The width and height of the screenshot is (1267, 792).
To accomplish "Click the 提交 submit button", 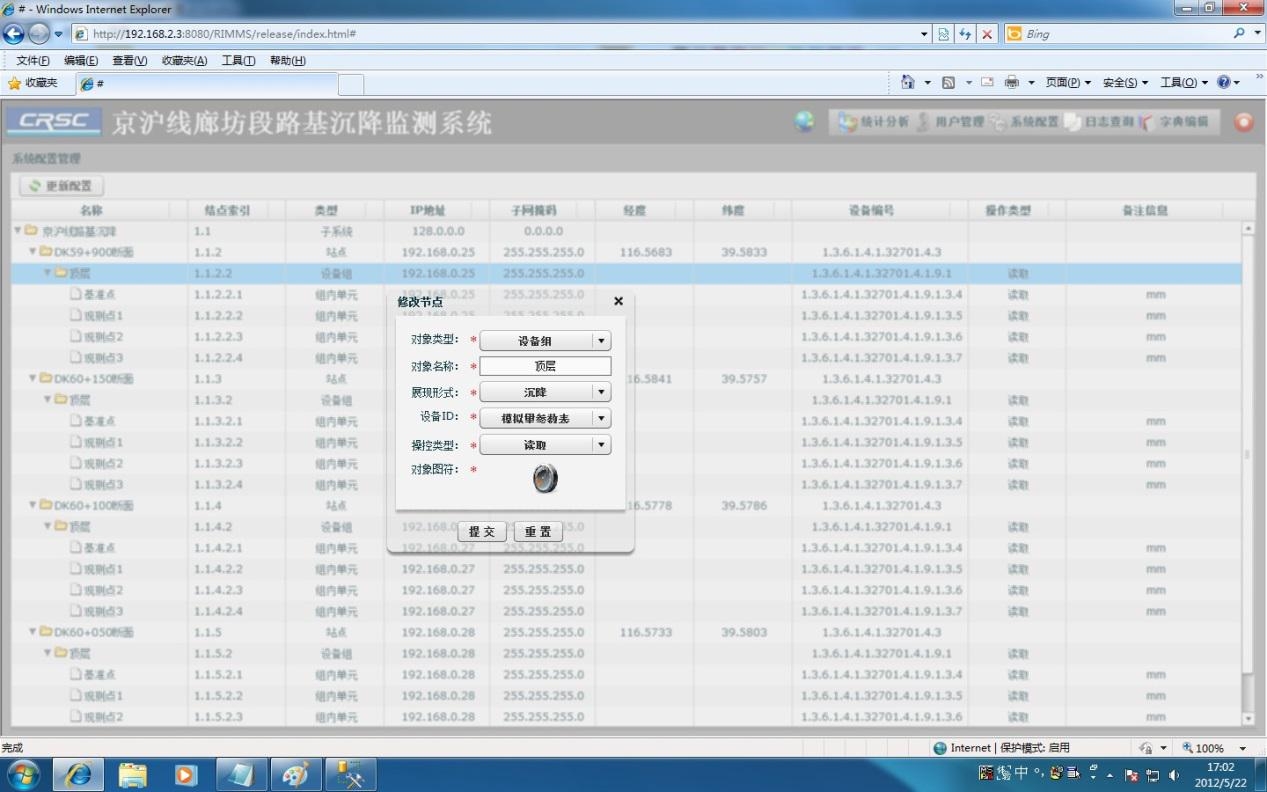I will pyautogui.click(x=482, y=532).
